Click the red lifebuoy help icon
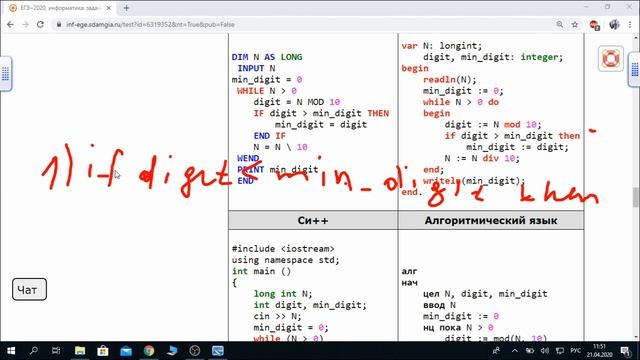Image resolution: width=640 pixels, height=360 pixels. tap(611, 59)
